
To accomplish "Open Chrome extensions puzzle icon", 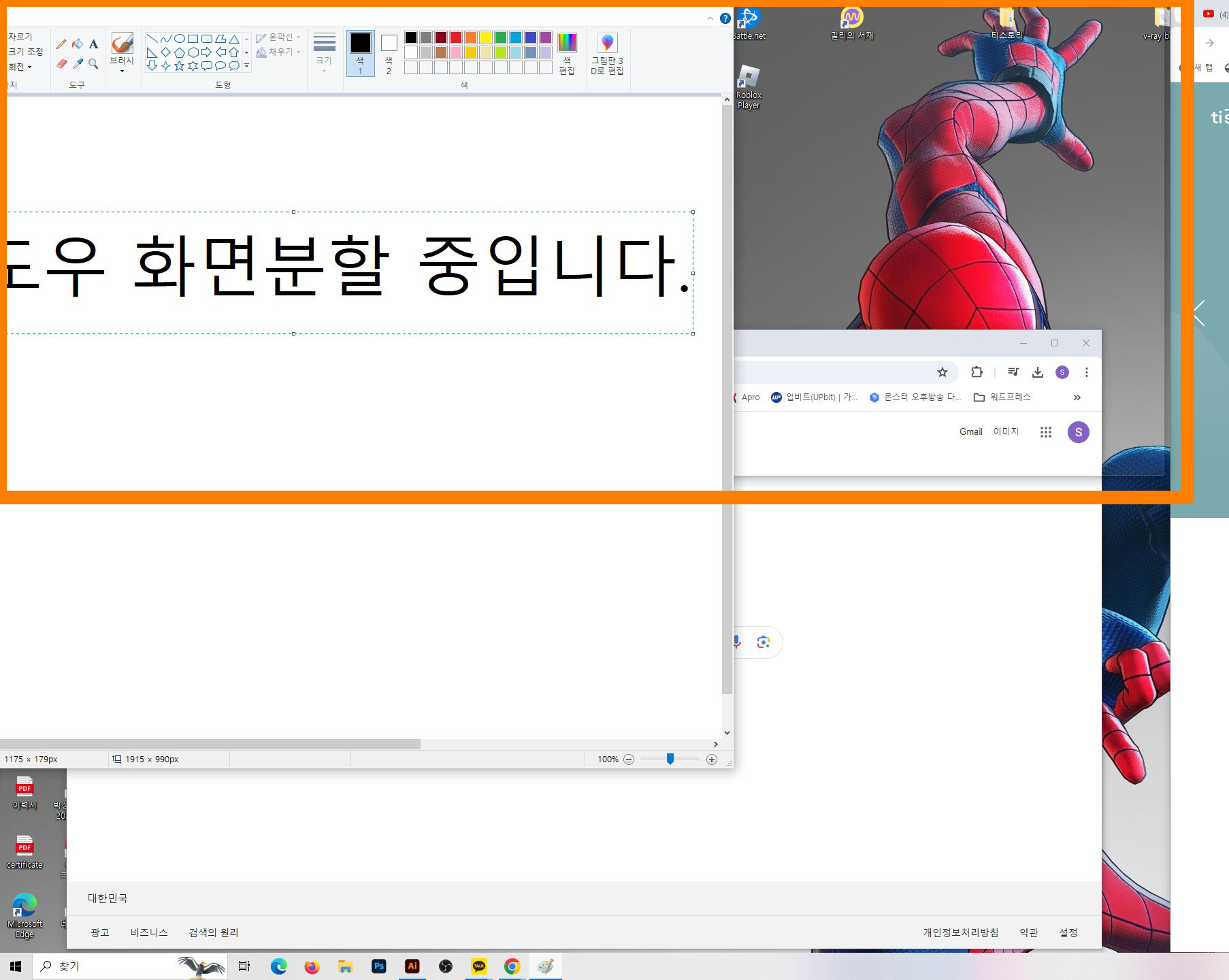I will click(x=977, y=372).
